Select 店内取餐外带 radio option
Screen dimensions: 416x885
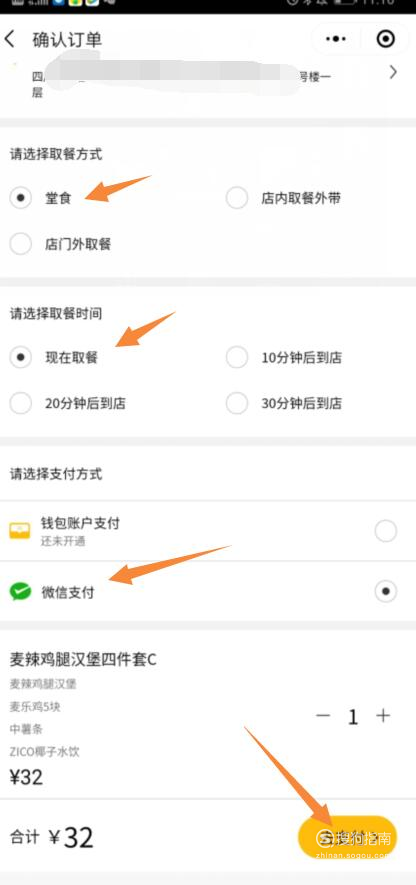tap(237, 198)
